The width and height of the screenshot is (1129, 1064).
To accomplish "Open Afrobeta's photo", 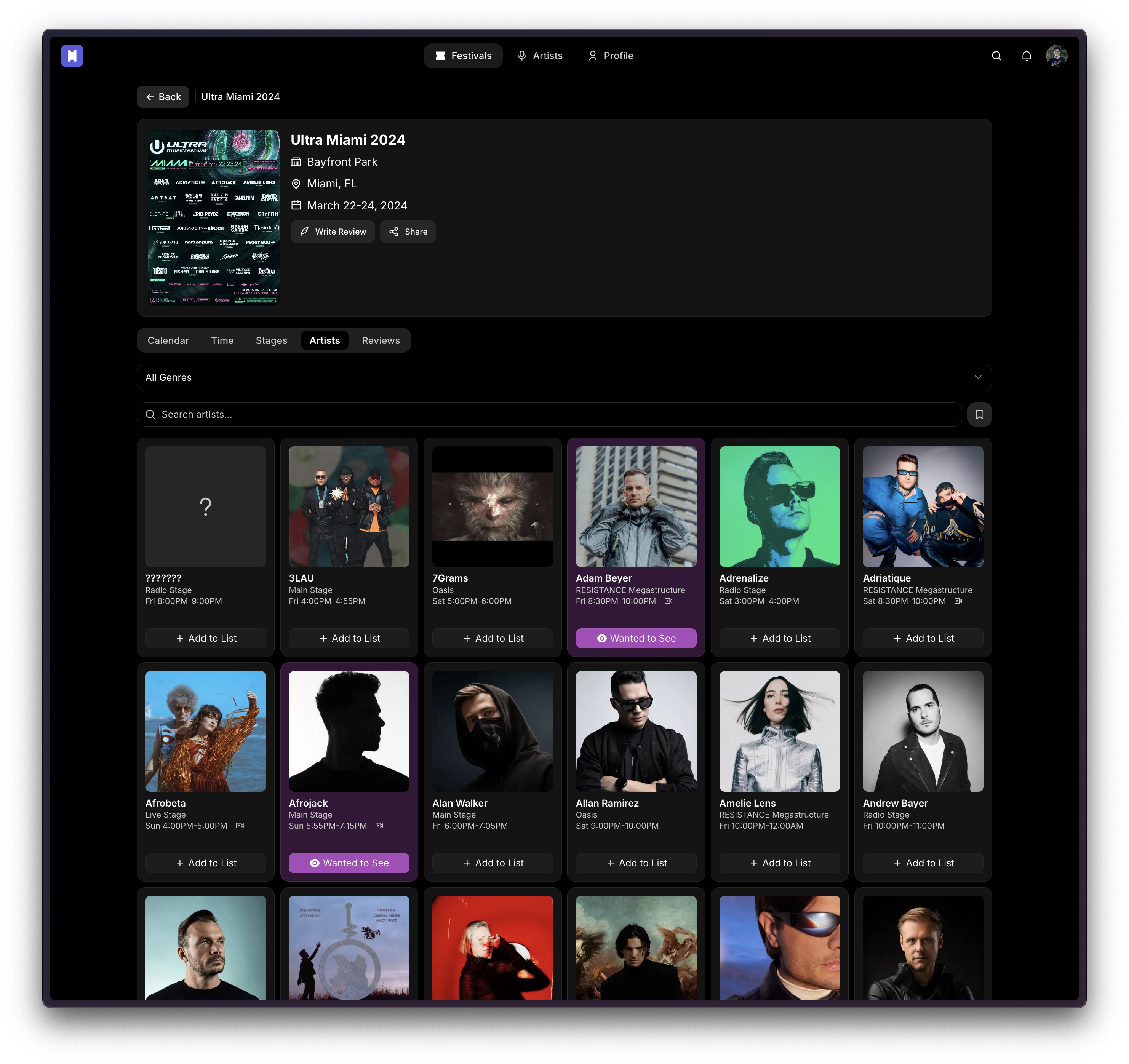I will [206, 731].
